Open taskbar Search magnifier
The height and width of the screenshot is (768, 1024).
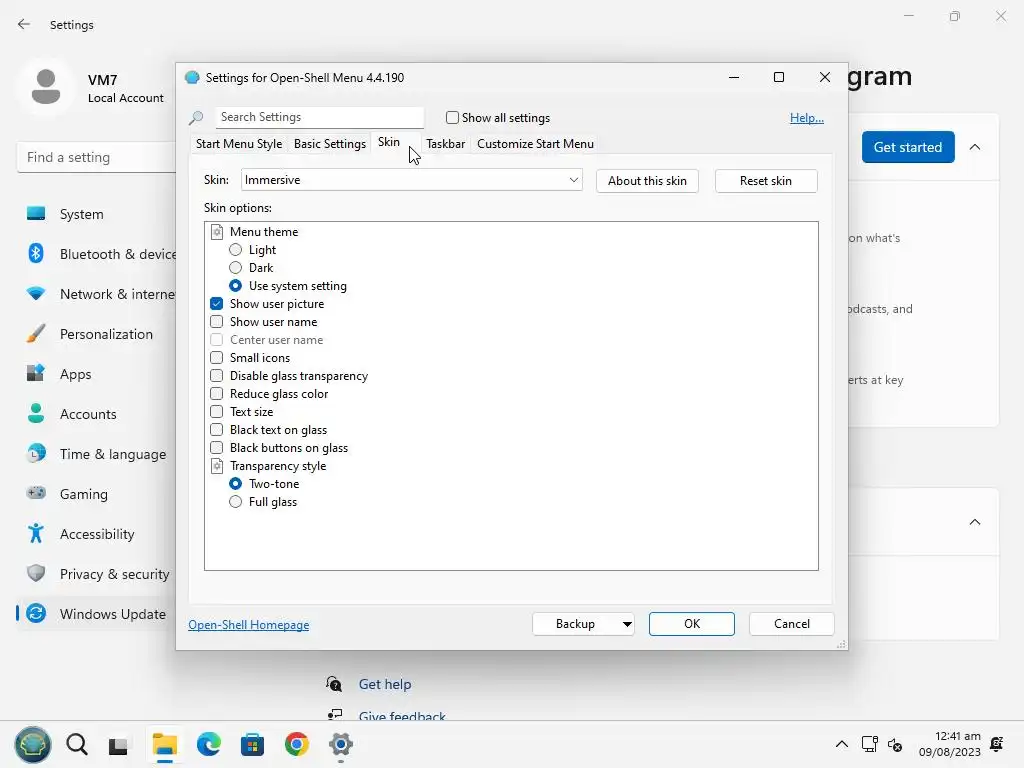point(77,744)
